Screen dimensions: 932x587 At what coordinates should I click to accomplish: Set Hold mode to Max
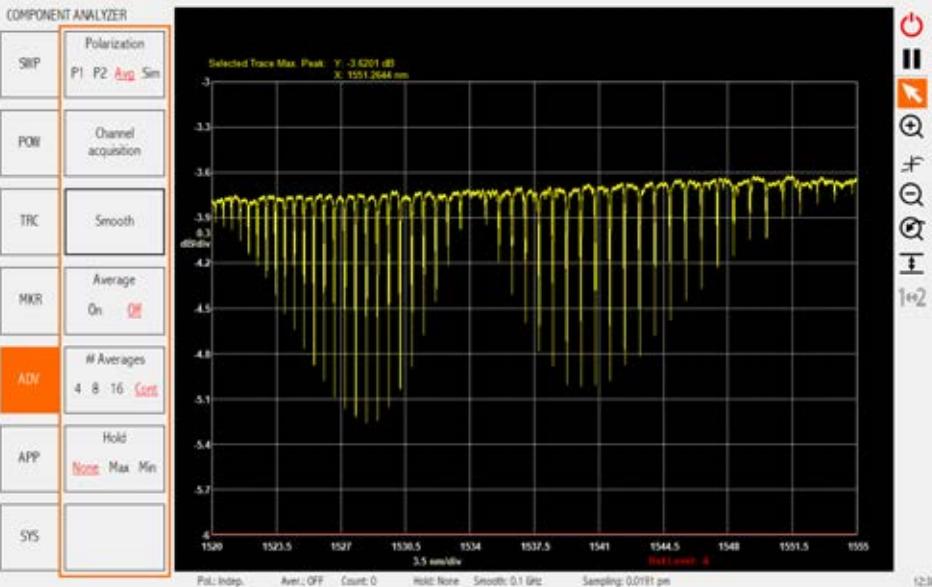(x=119, y=467)
